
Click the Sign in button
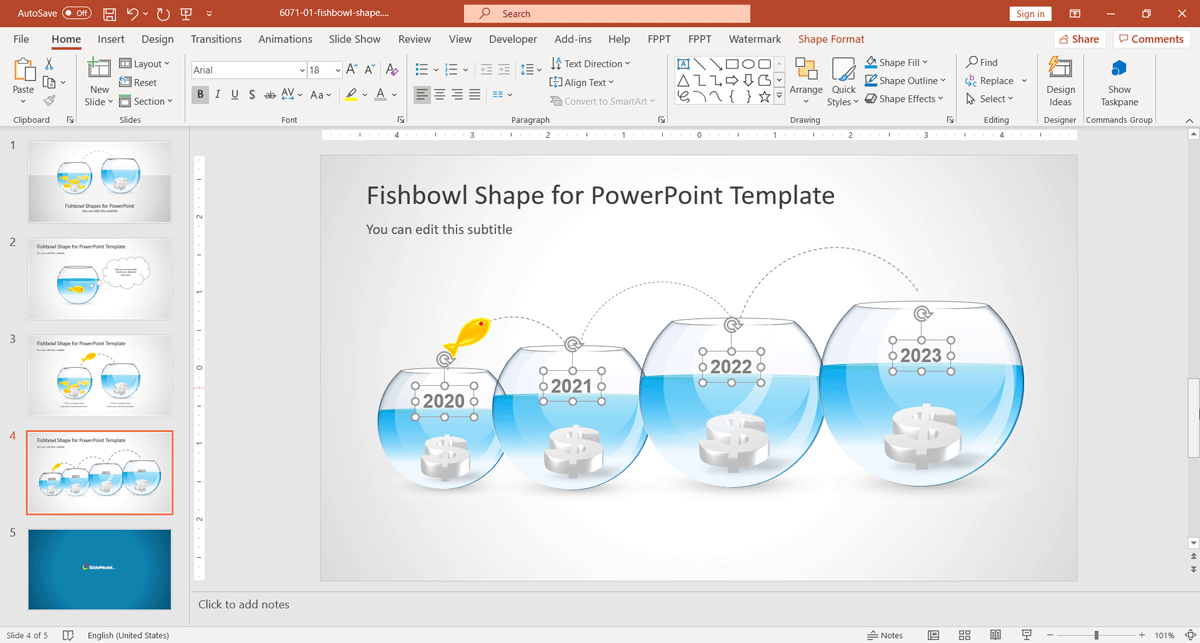click(x=1030, y=14)
